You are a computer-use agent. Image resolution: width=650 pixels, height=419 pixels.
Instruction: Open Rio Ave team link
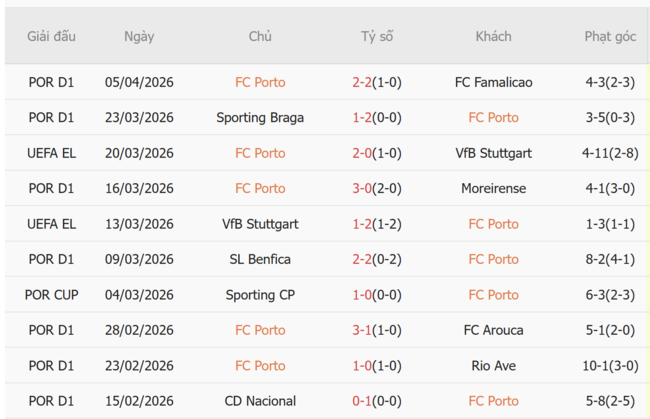493,366
